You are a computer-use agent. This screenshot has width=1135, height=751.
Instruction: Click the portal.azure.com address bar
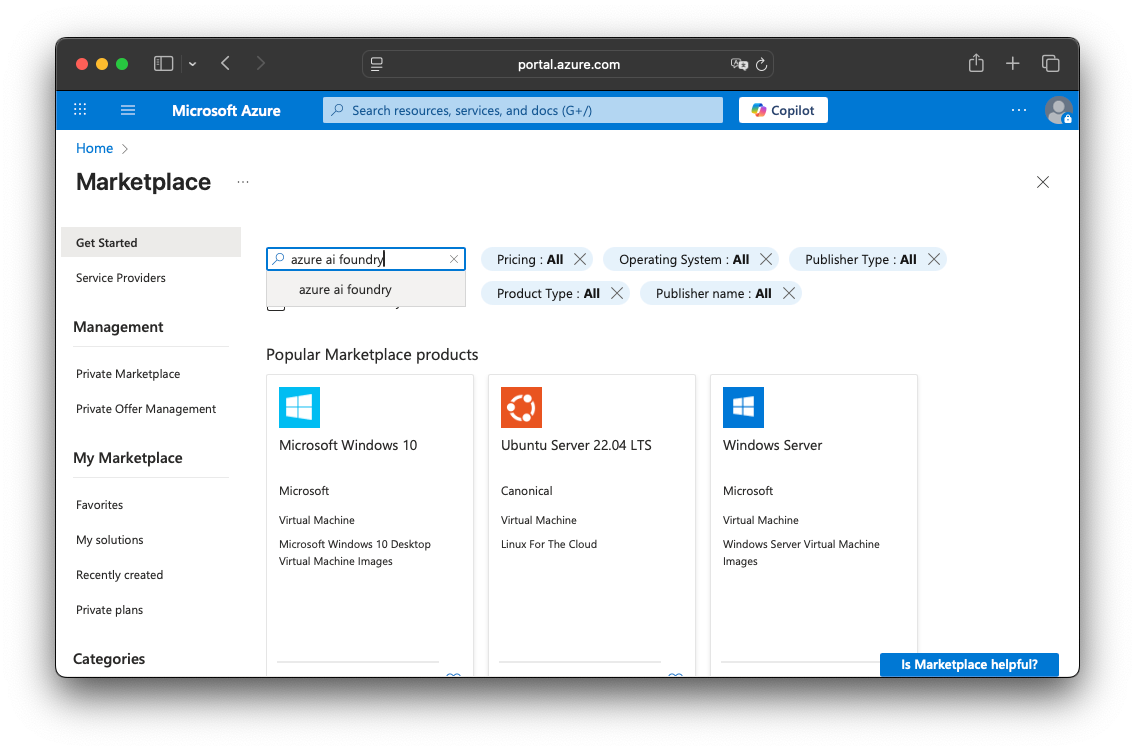point(568,64)
